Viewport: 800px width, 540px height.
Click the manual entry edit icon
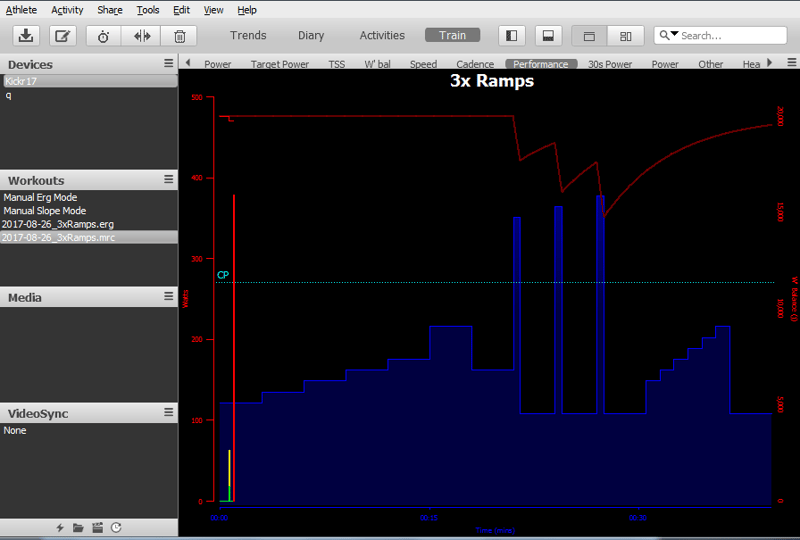pyautogui.click(x=63, y=36)
